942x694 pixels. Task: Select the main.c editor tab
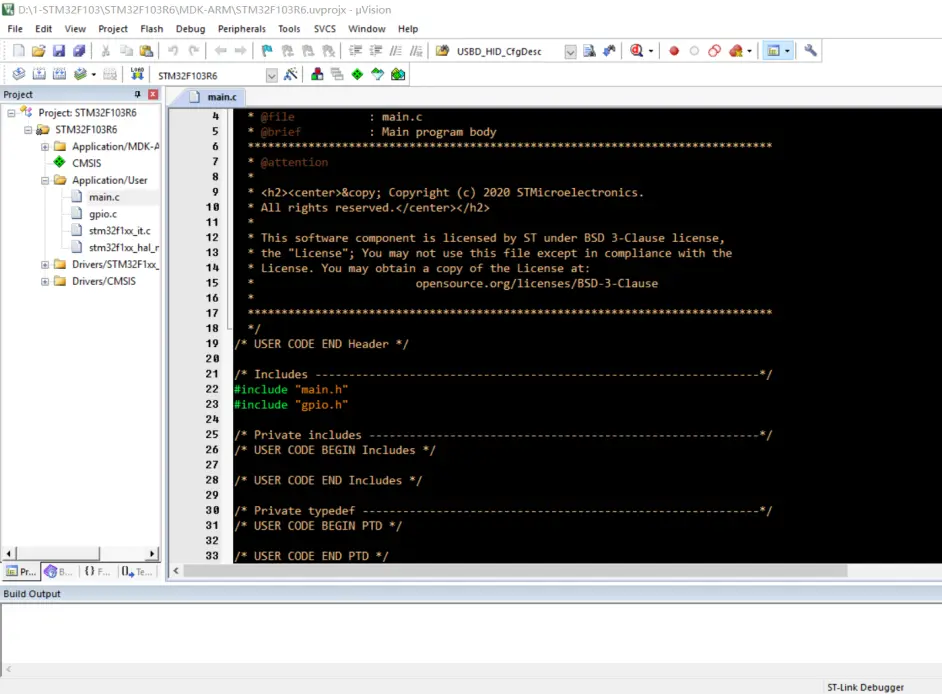[213, 97]
